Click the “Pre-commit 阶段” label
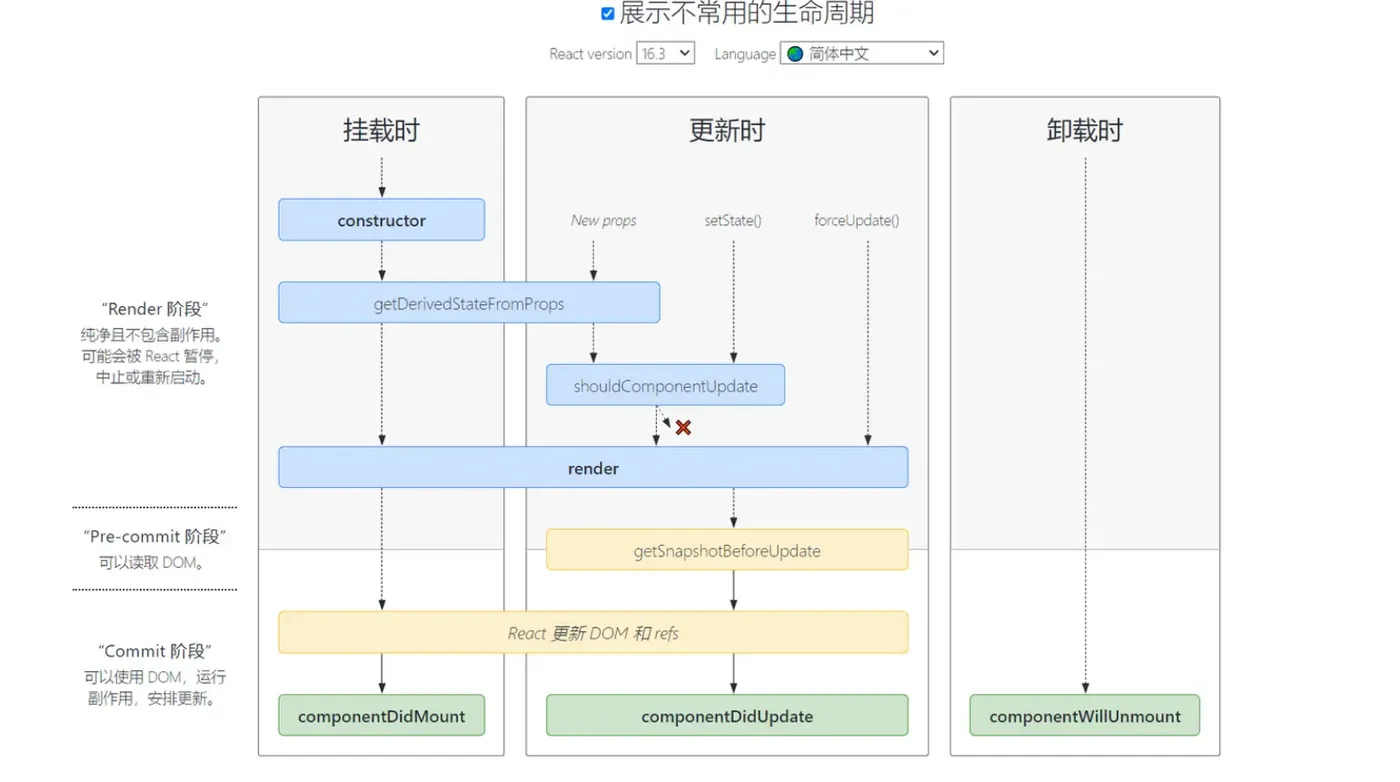1400x782 pixels. pos(155,537)
